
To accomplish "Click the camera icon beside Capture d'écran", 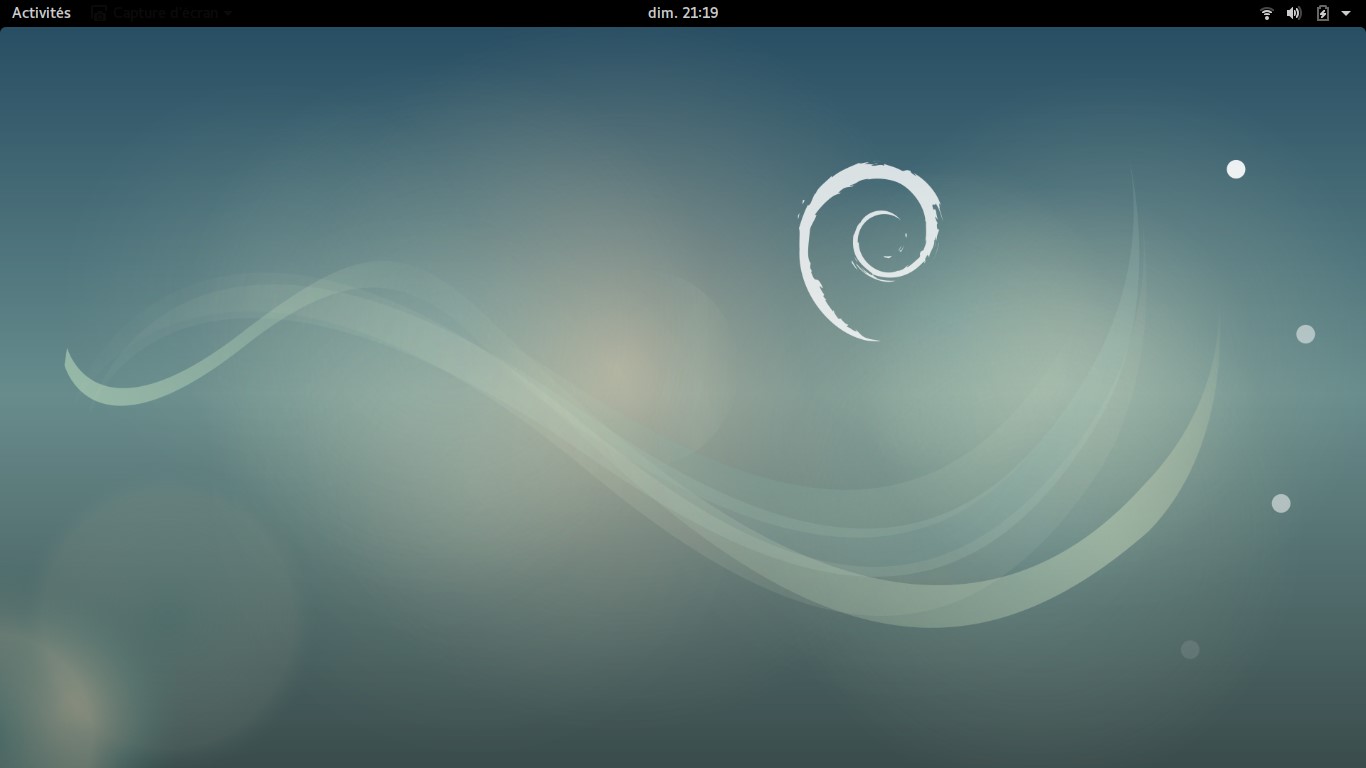I will 98,12.
